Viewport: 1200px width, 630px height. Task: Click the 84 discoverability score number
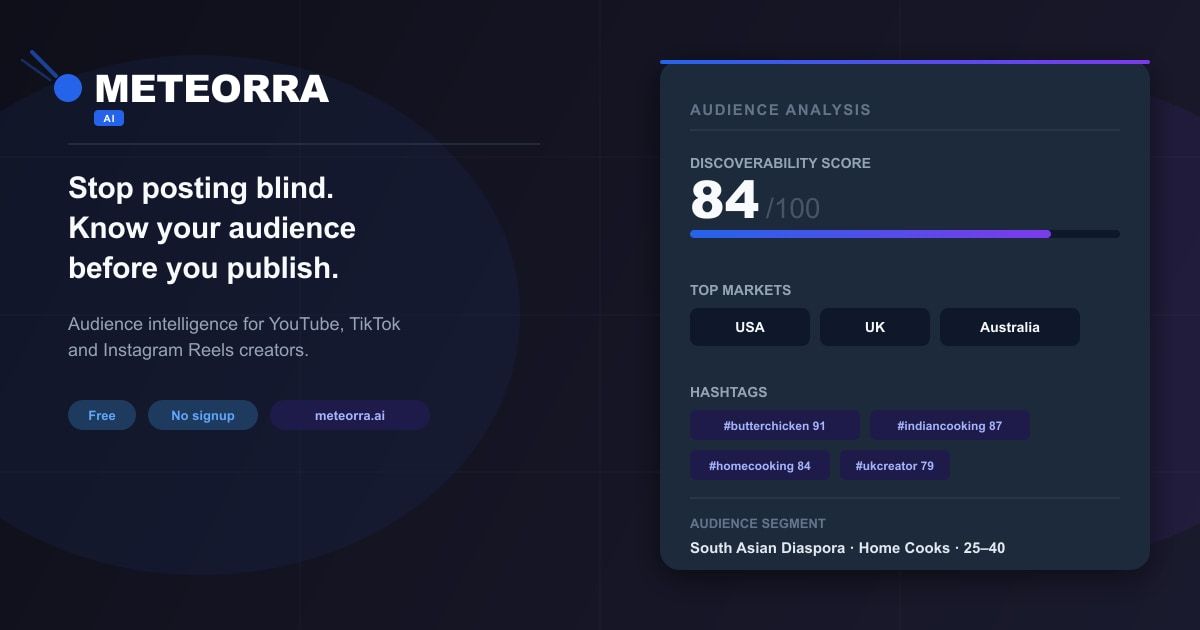pyautogui.click(x=725, y=201)
